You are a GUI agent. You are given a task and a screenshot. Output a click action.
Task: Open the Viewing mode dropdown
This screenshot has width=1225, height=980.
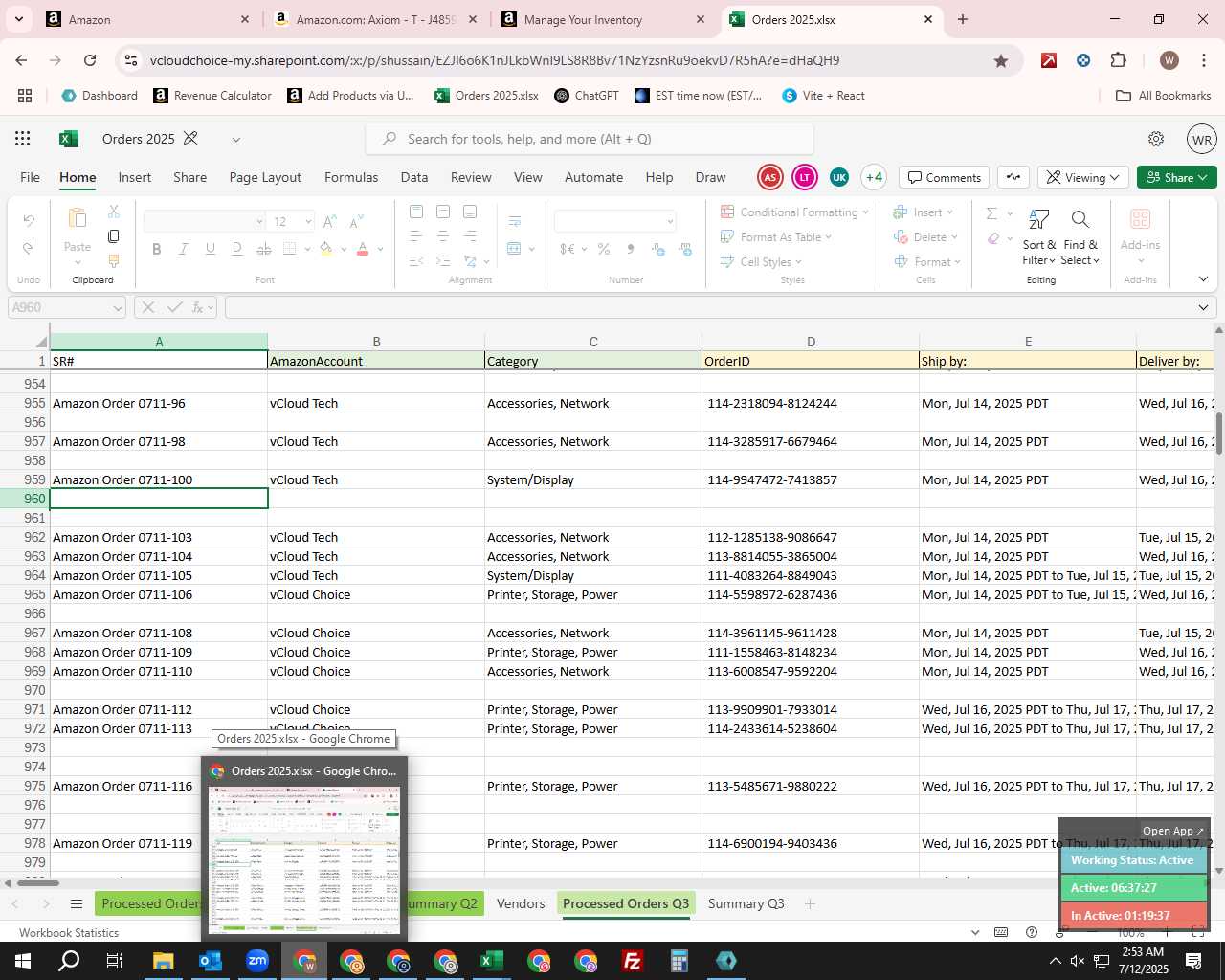(x=1082, y=177)
